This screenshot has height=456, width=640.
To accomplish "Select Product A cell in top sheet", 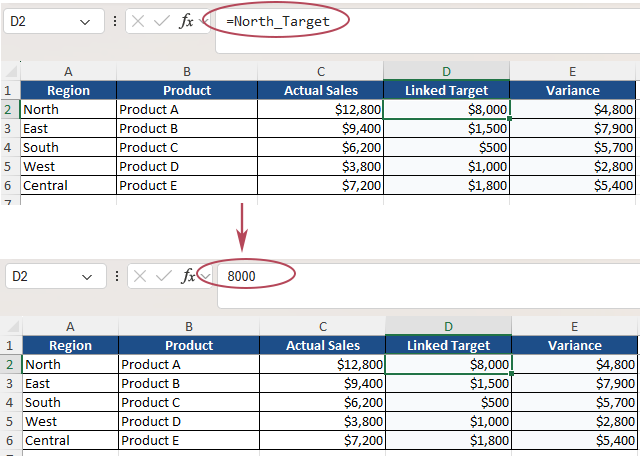I will tap(187, 109).
